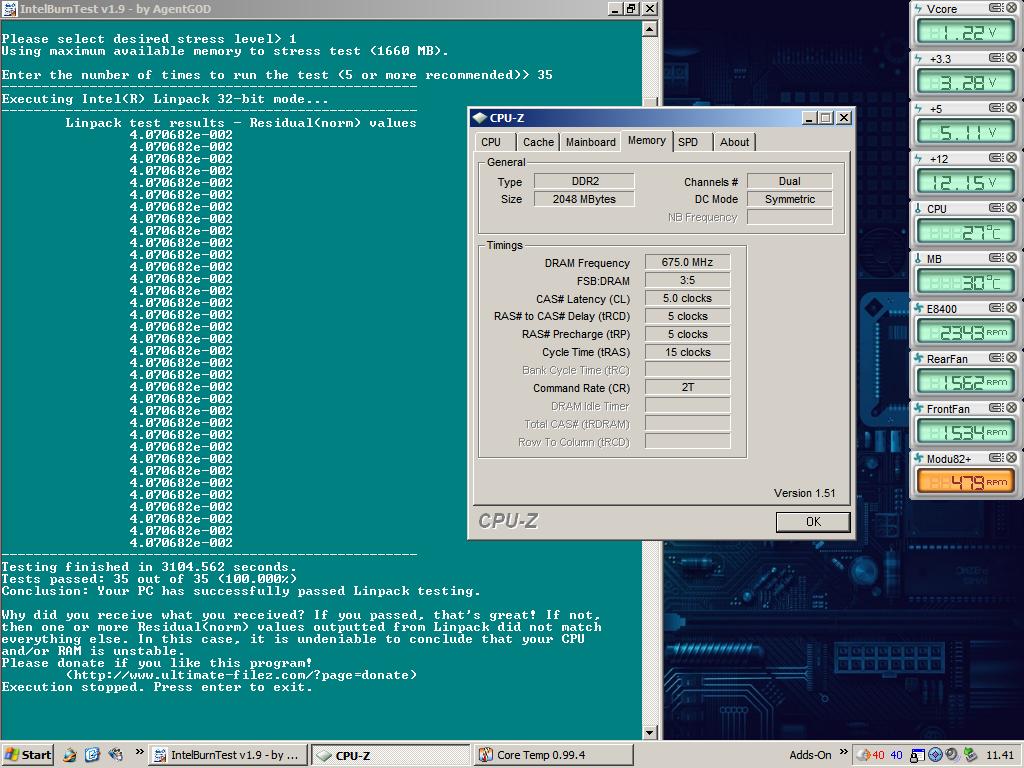Open the Start menu

[x=27, y=755]
